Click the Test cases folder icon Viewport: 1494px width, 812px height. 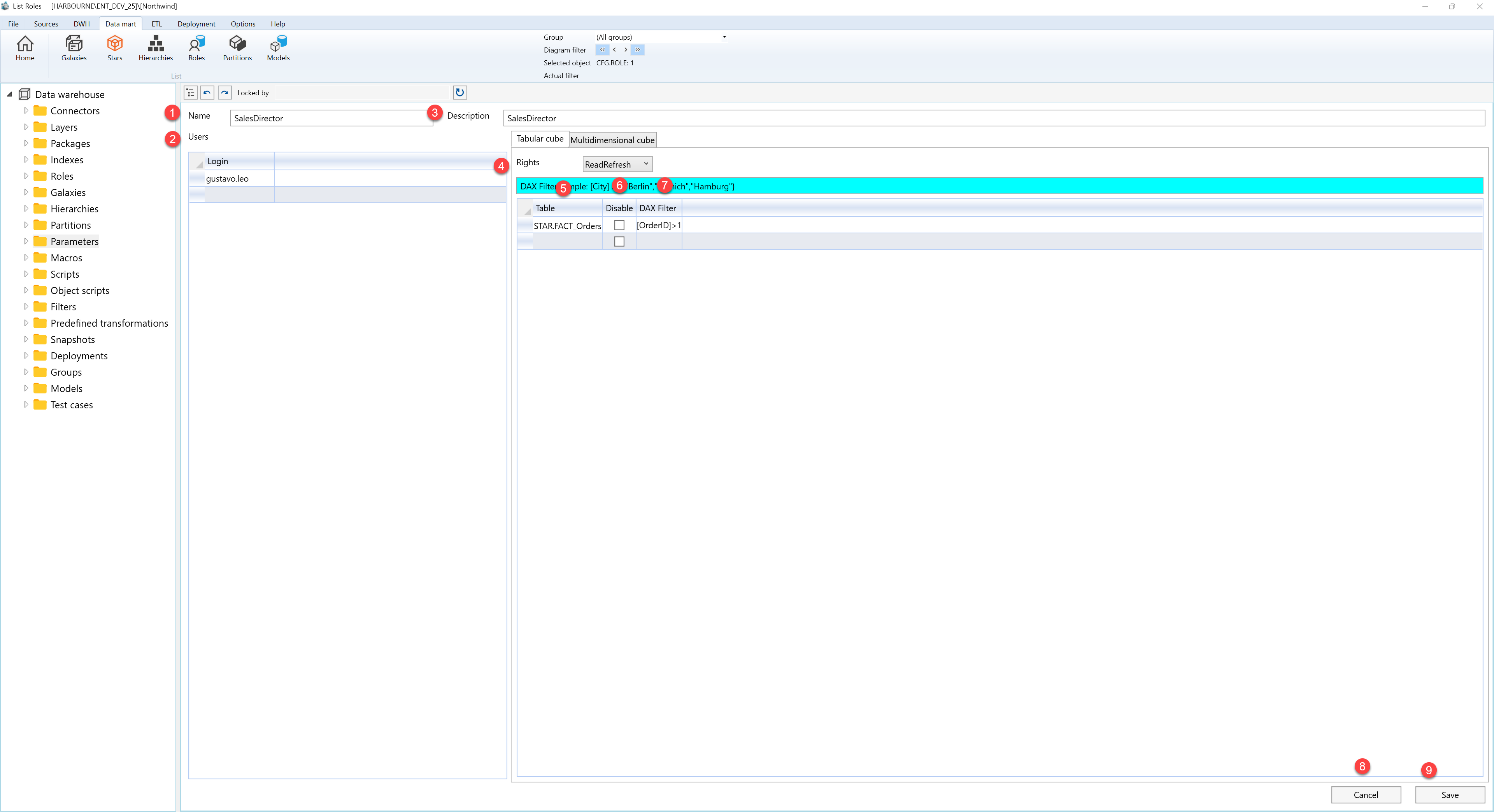(40, 404)
